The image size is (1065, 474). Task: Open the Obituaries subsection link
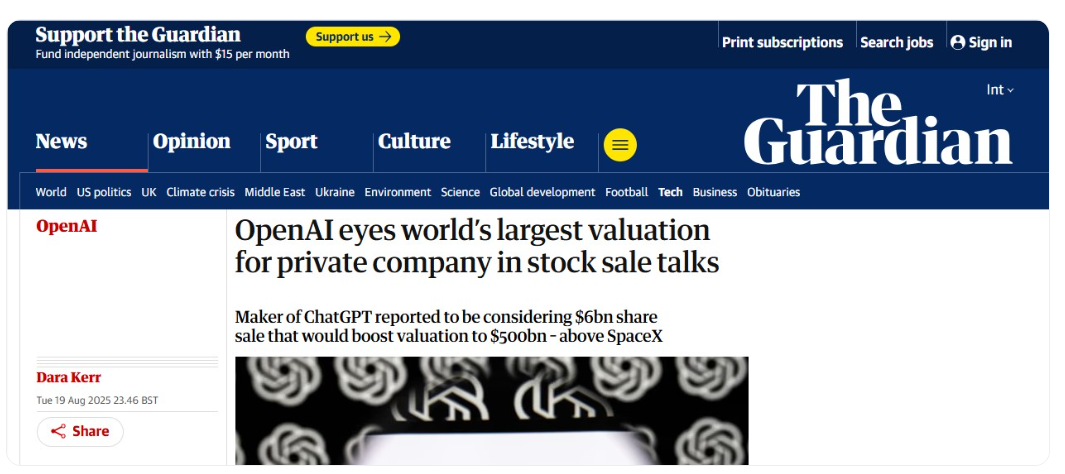[x=773, y=192]
